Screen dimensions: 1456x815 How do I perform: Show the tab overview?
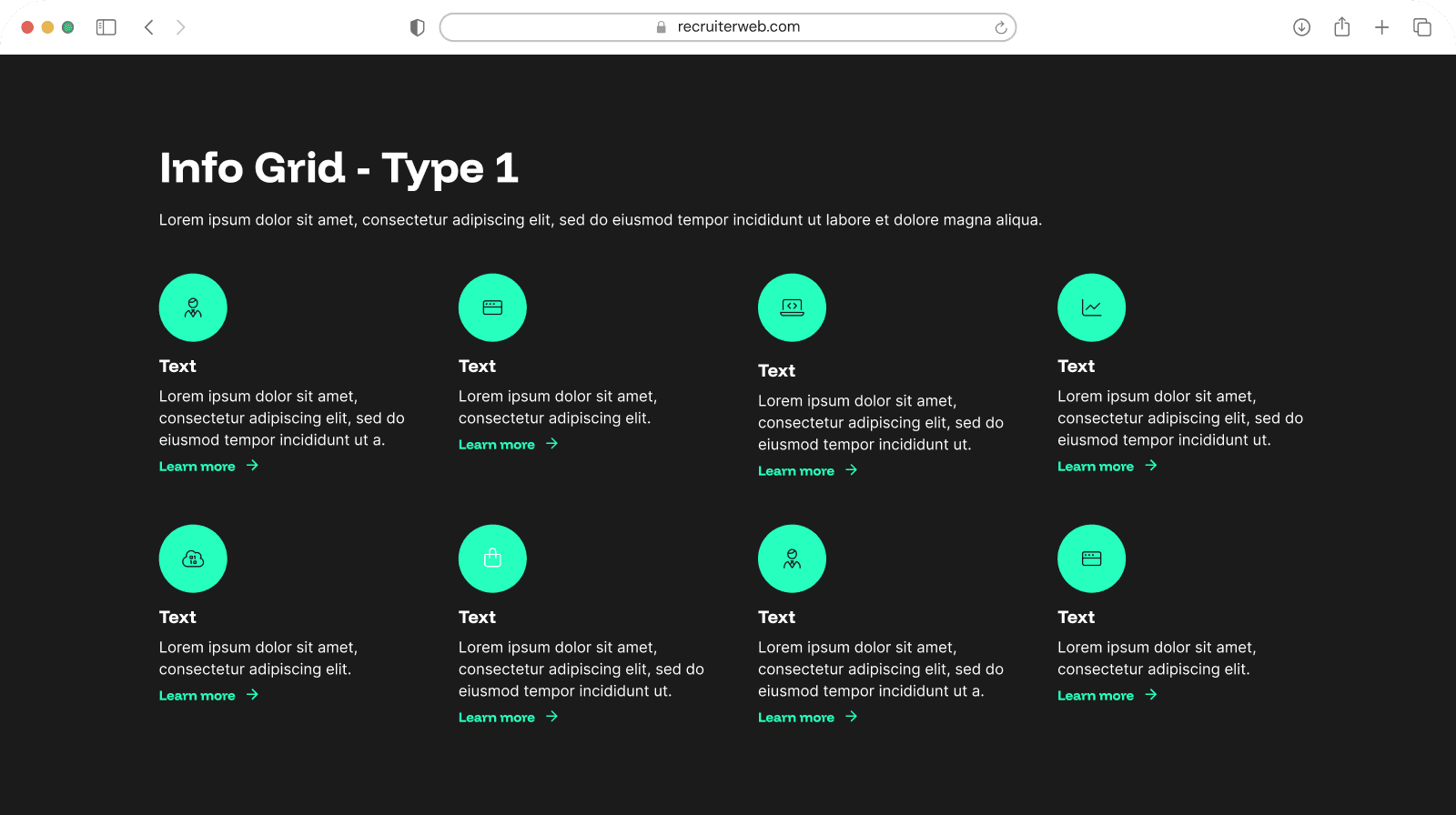pos(1421,27)
